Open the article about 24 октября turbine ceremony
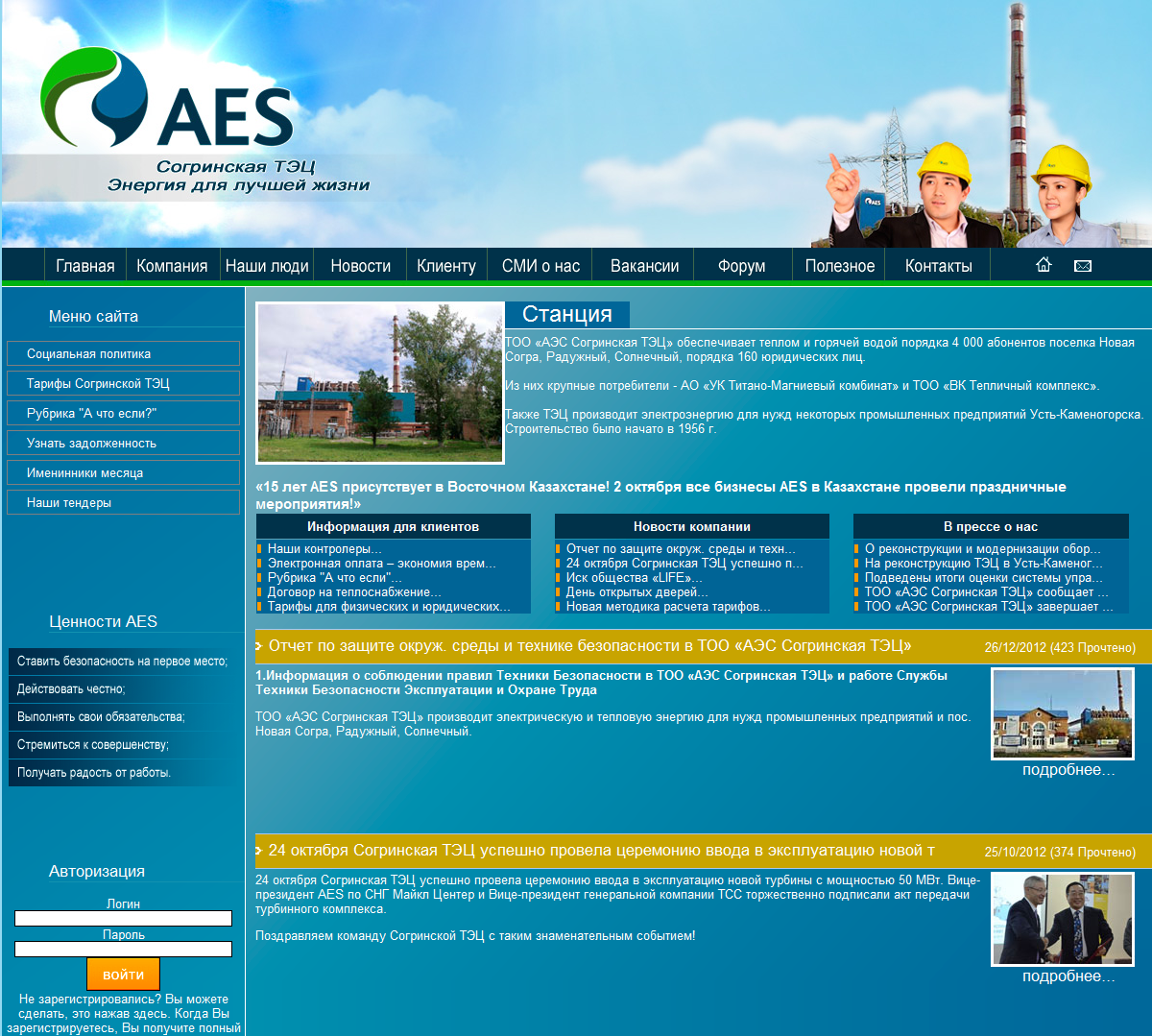The image size is (1152, 1036). (x=602, y=851)
